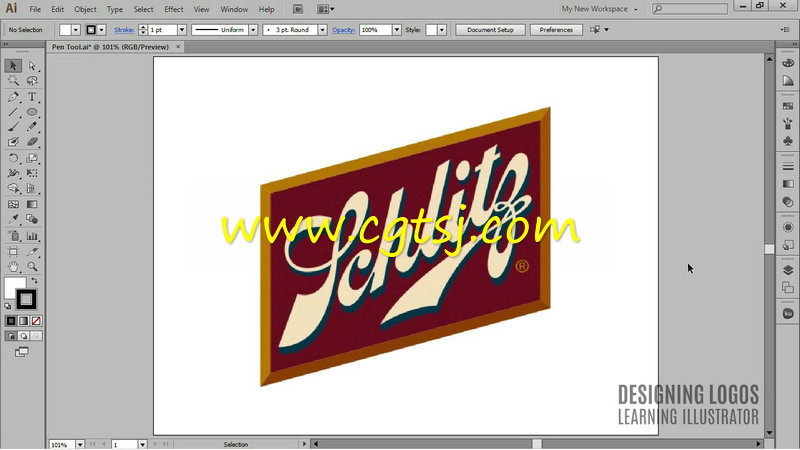Select the Gradient tool
This screenshot has width=800, height=450.
coord(32,204)
